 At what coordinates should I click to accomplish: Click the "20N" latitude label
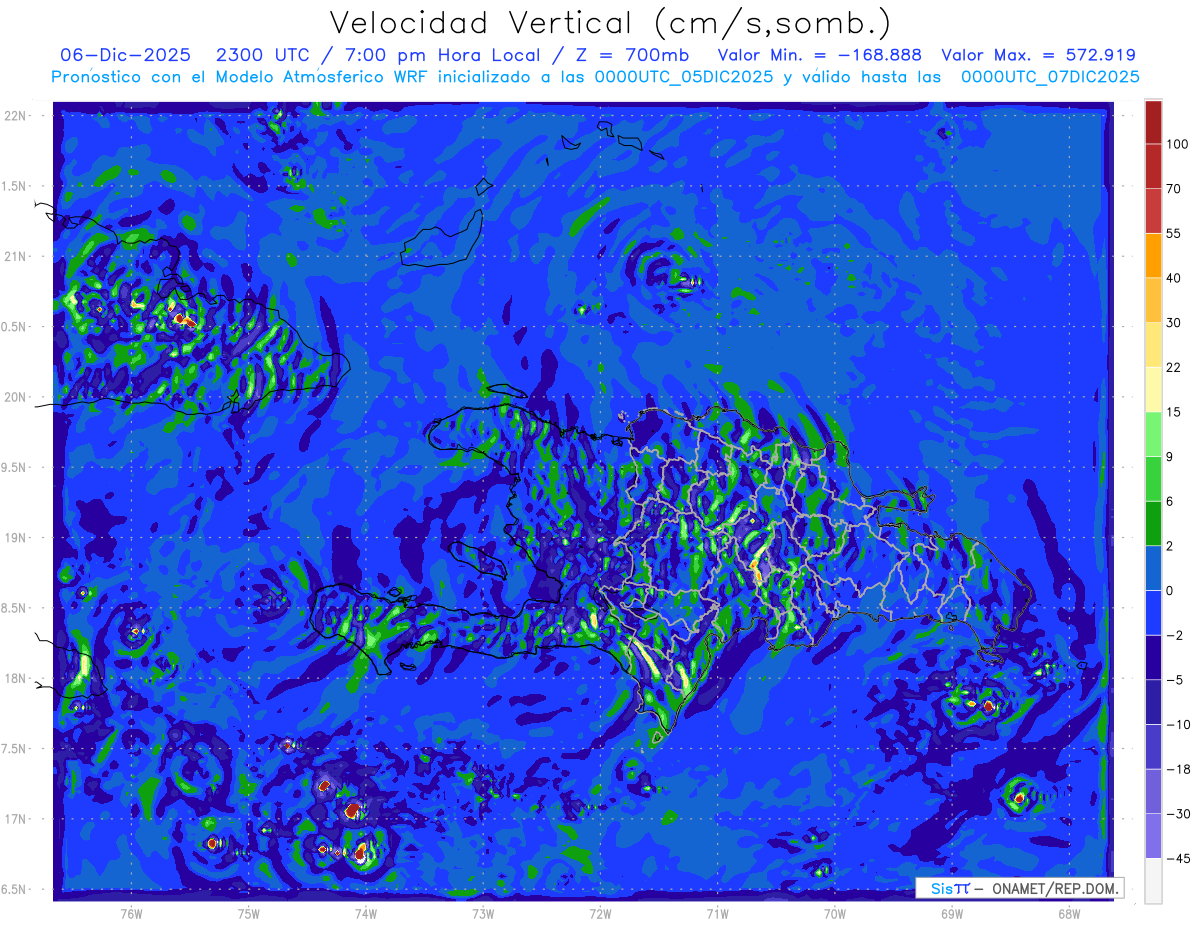(16, 397)
